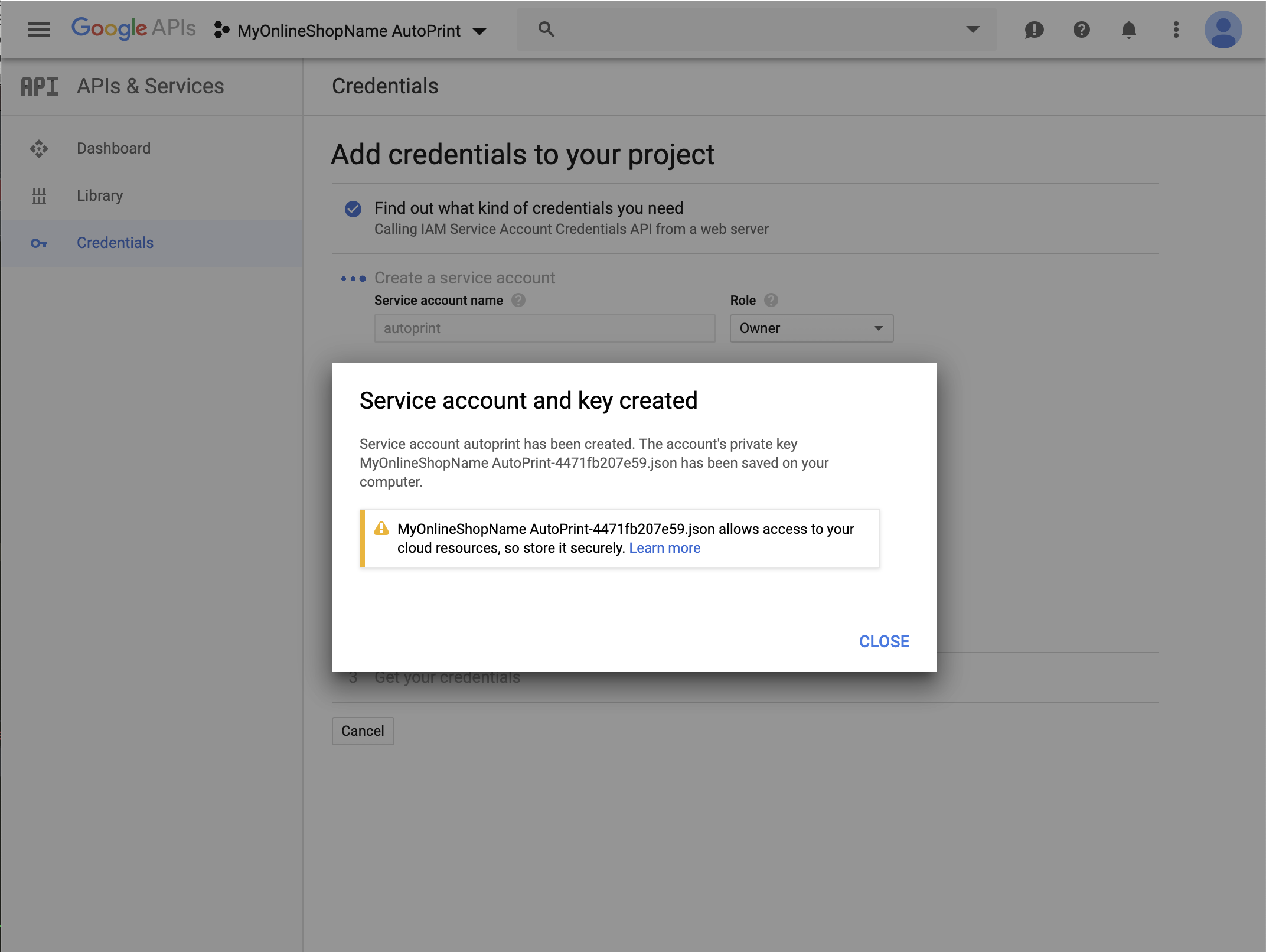1266x952 pixels.
Task: Click the 'Get your credentials' step
Action: point(447,677)
